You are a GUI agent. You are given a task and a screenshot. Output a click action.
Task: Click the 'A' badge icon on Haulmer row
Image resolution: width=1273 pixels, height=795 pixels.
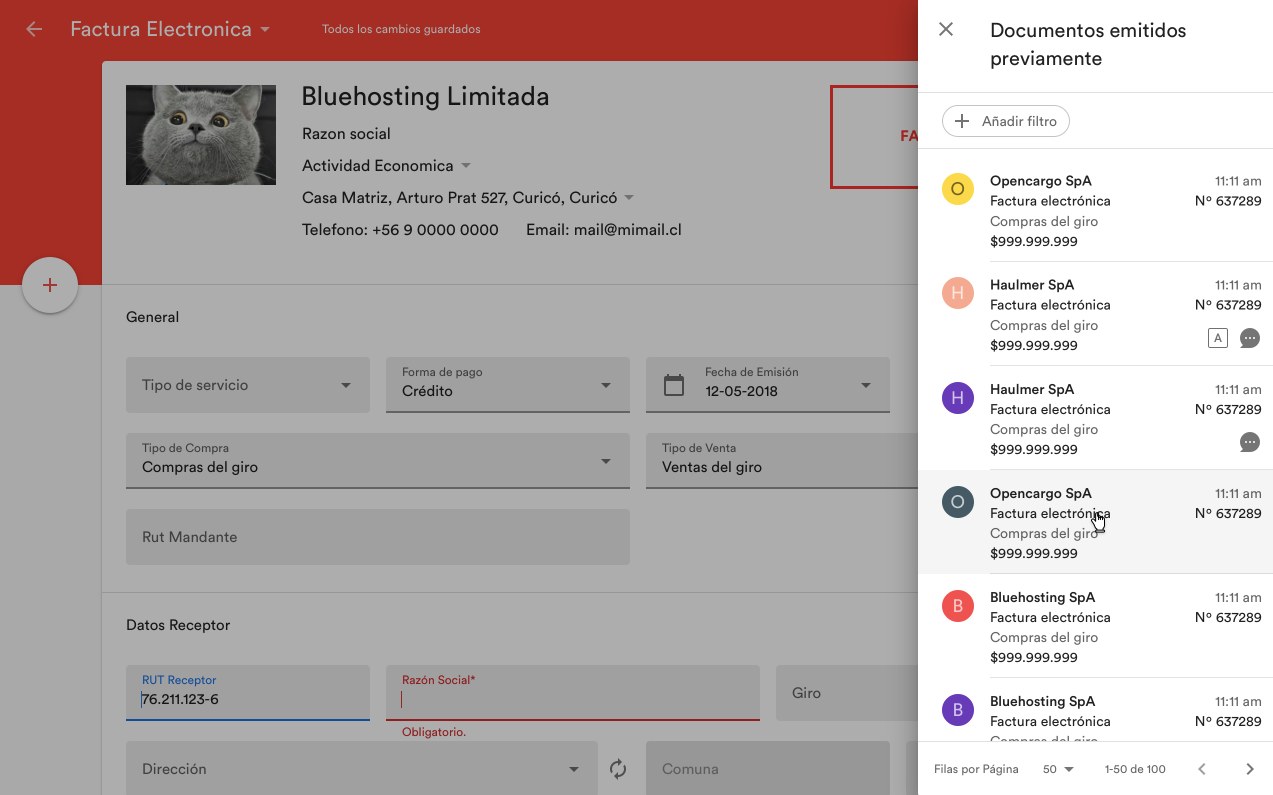coord(1217,338)
